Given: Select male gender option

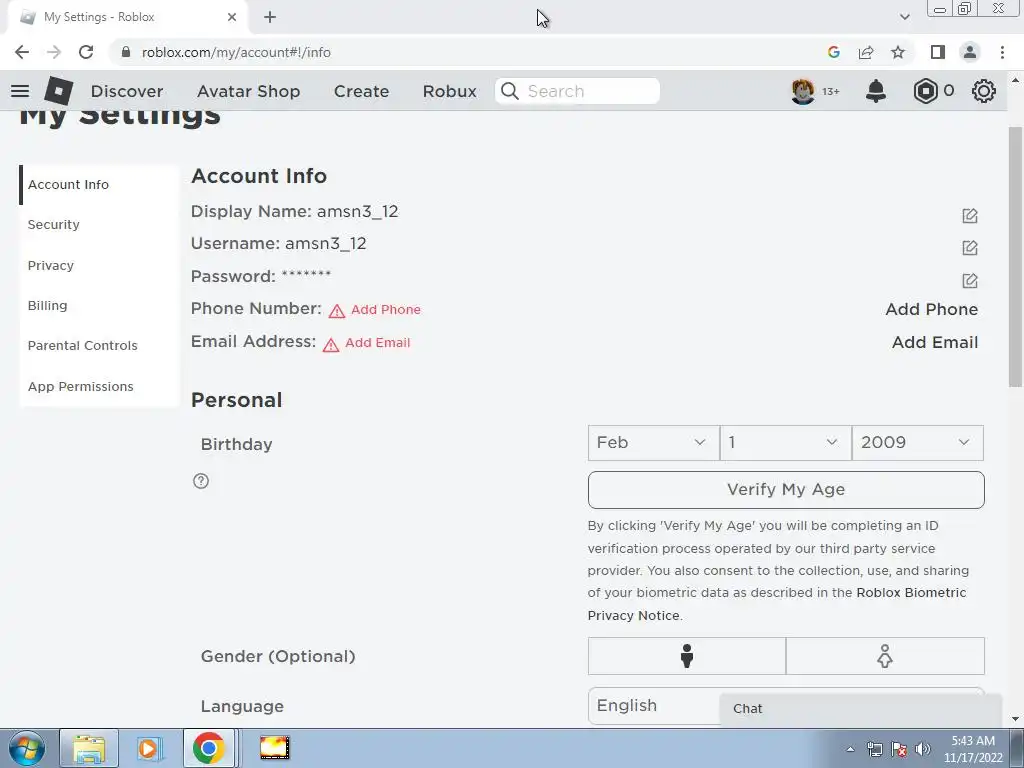Looking at the screenshot, I should [x=686, y=656].
